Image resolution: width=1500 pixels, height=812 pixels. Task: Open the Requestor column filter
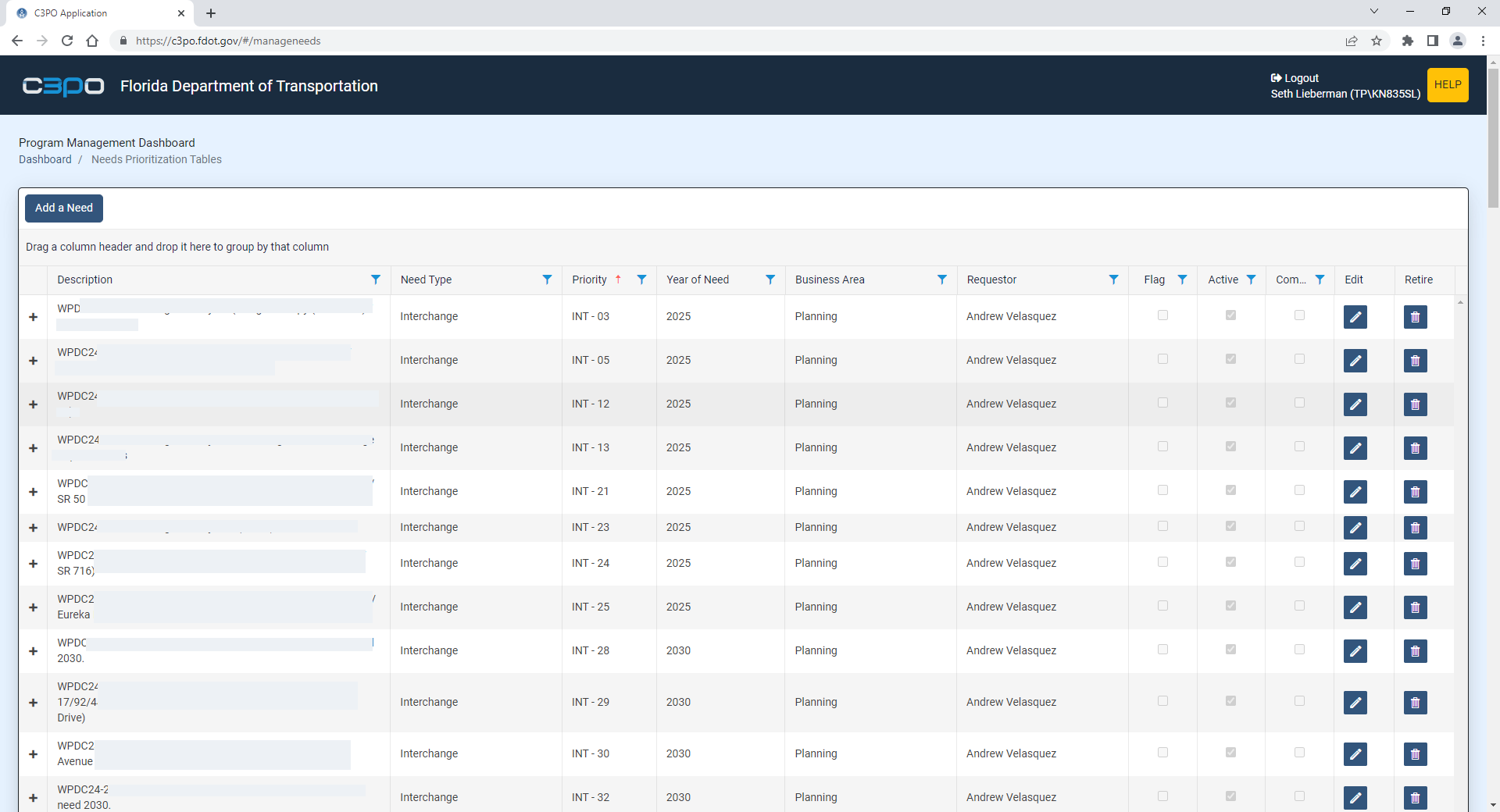point(1113,280)
